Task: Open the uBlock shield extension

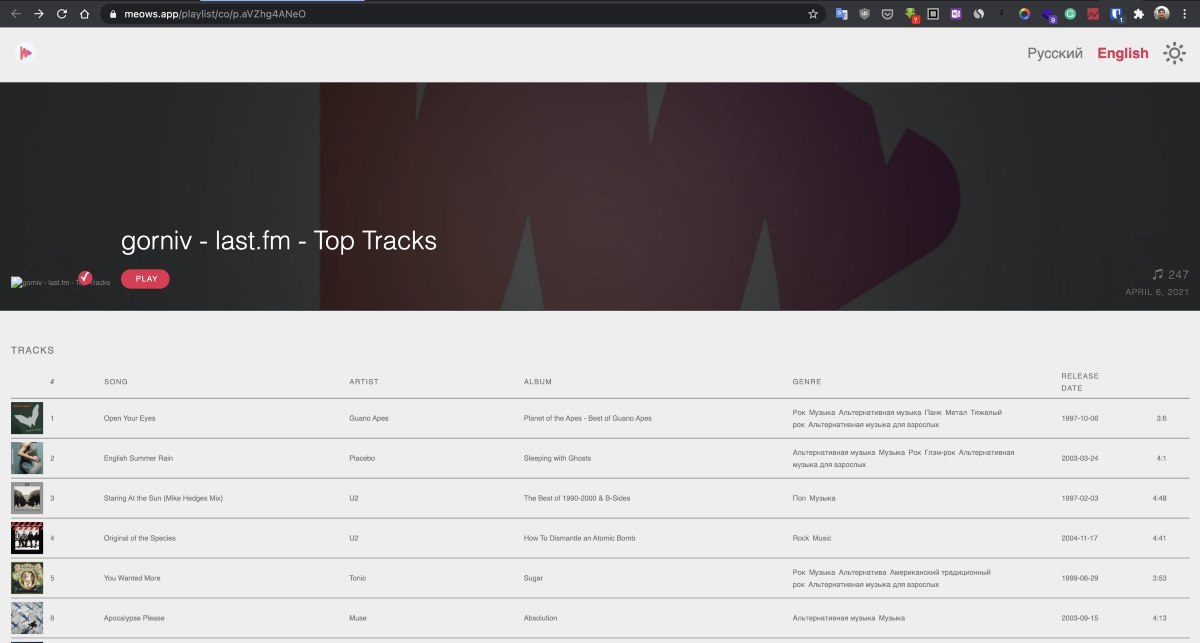Action: pyautogui.click(x=865, y=14)
